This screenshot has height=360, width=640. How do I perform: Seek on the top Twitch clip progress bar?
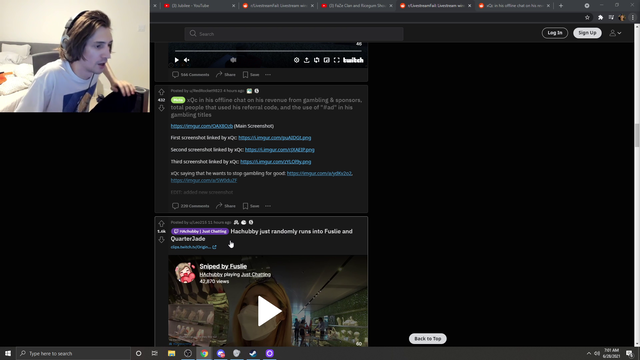(268, 51)
